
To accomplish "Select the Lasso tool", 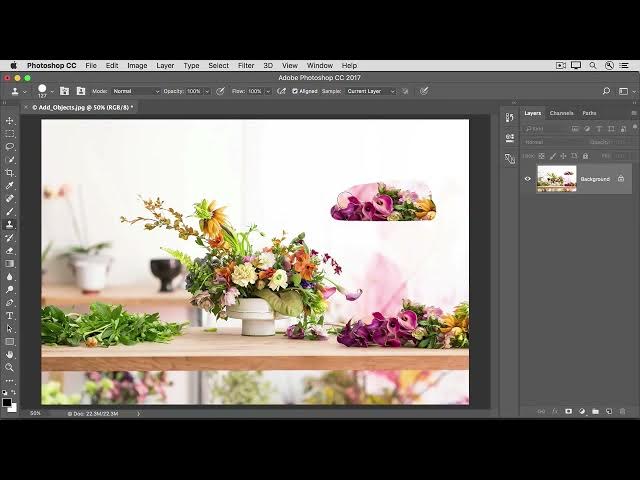I will coord(10,147).
